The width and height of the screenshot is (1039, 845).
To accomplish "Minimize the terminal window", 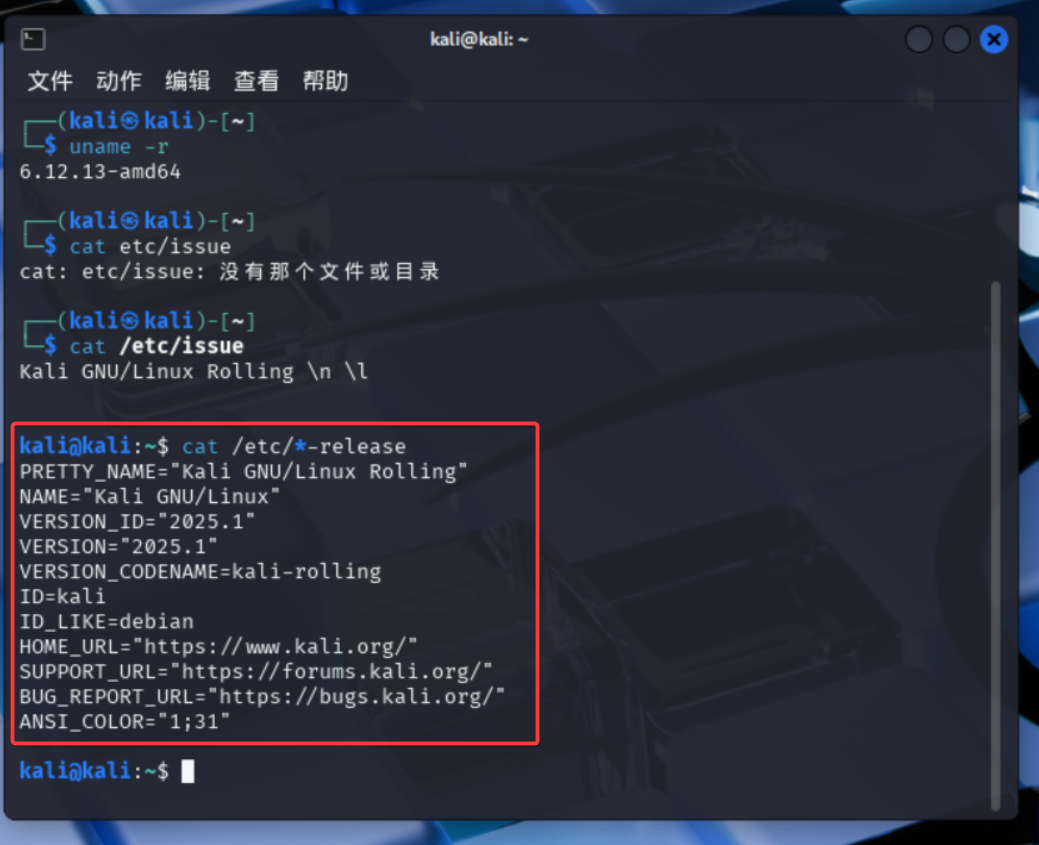I will [x=918, y=40].
